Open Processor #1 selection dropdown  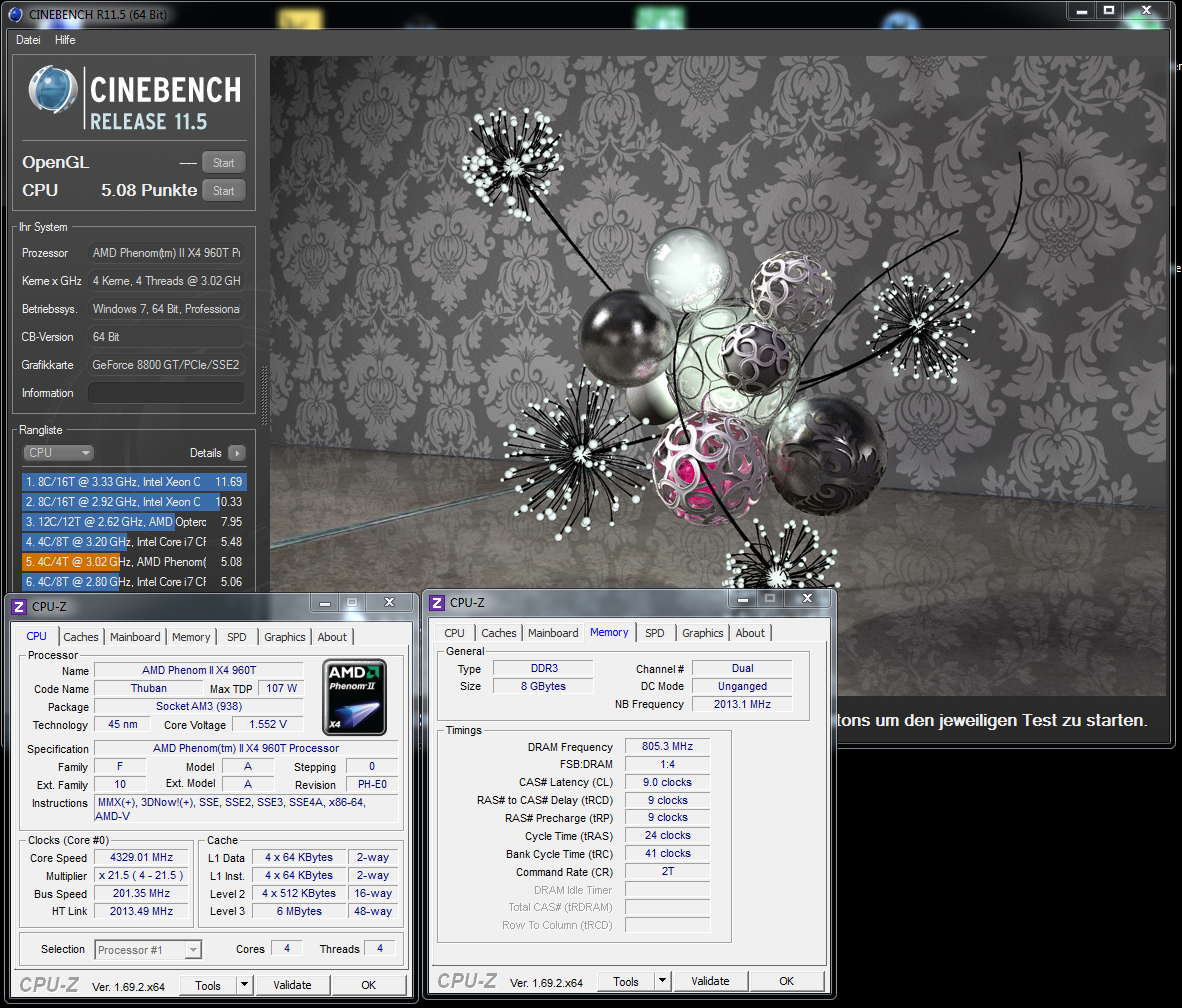148,950
